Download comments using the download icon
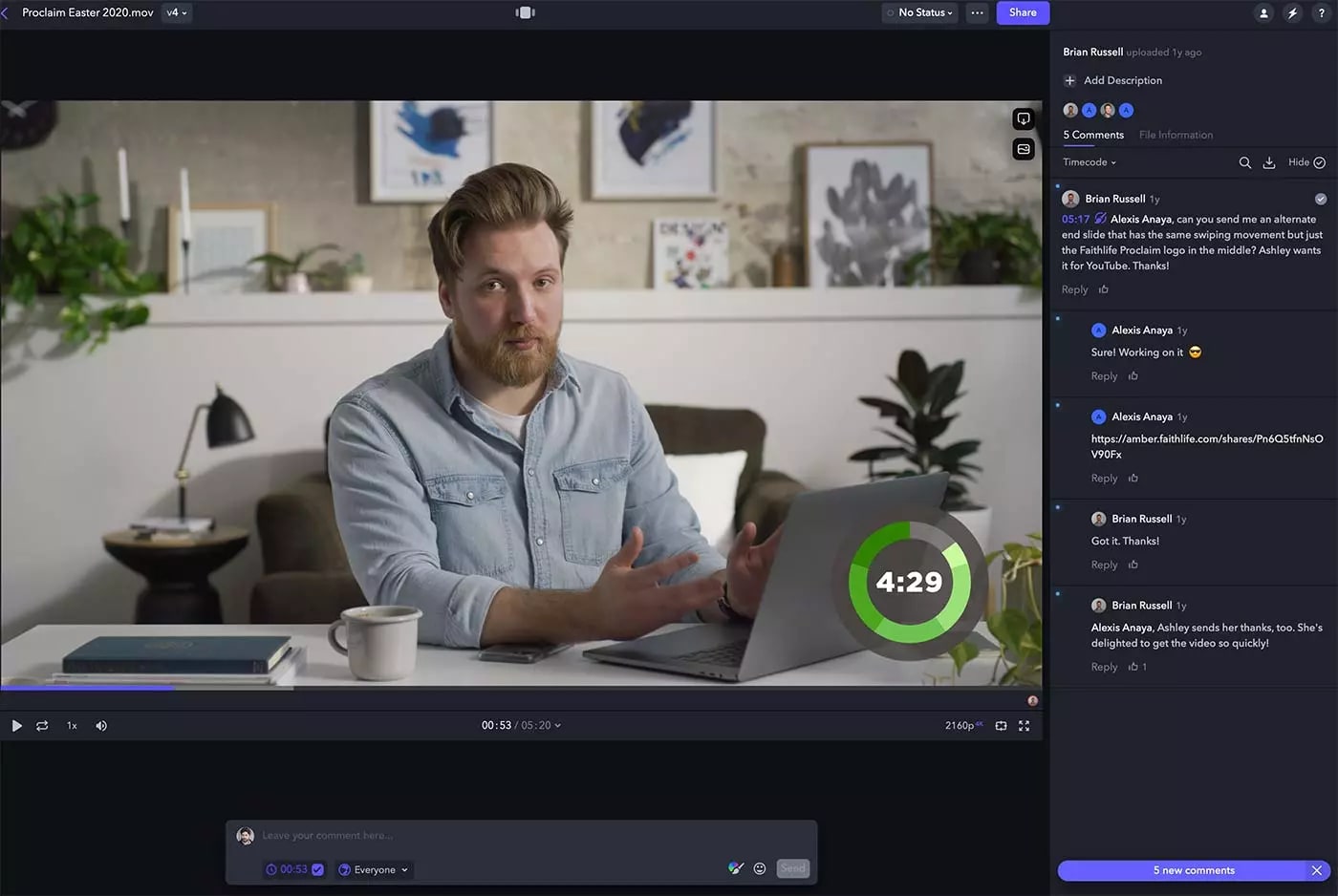1338x896 pixels. click(x=1269, y=162)
